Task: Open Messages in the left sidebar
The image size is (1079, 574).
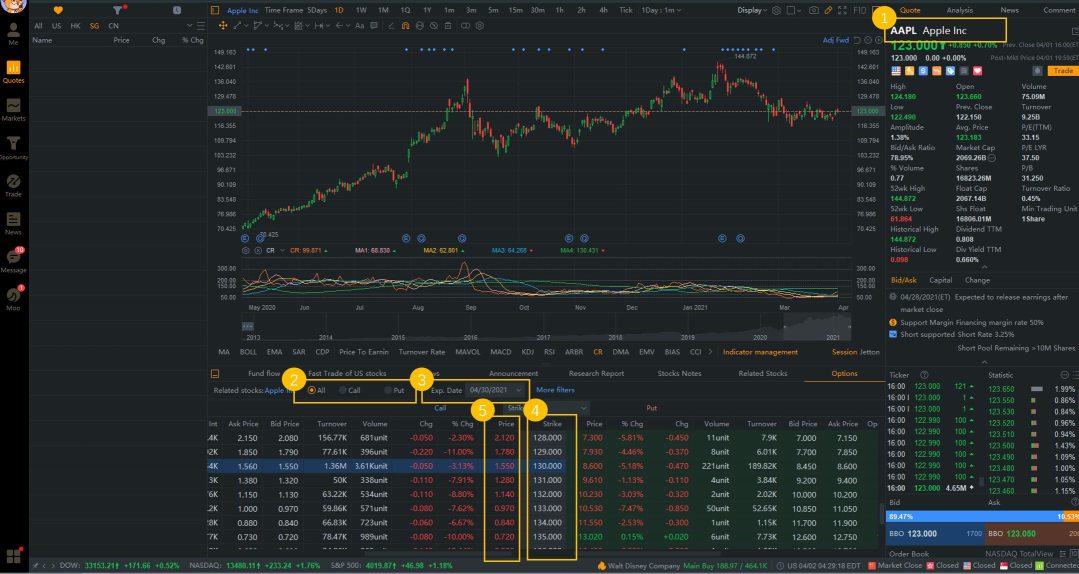Action: point(13,261)
